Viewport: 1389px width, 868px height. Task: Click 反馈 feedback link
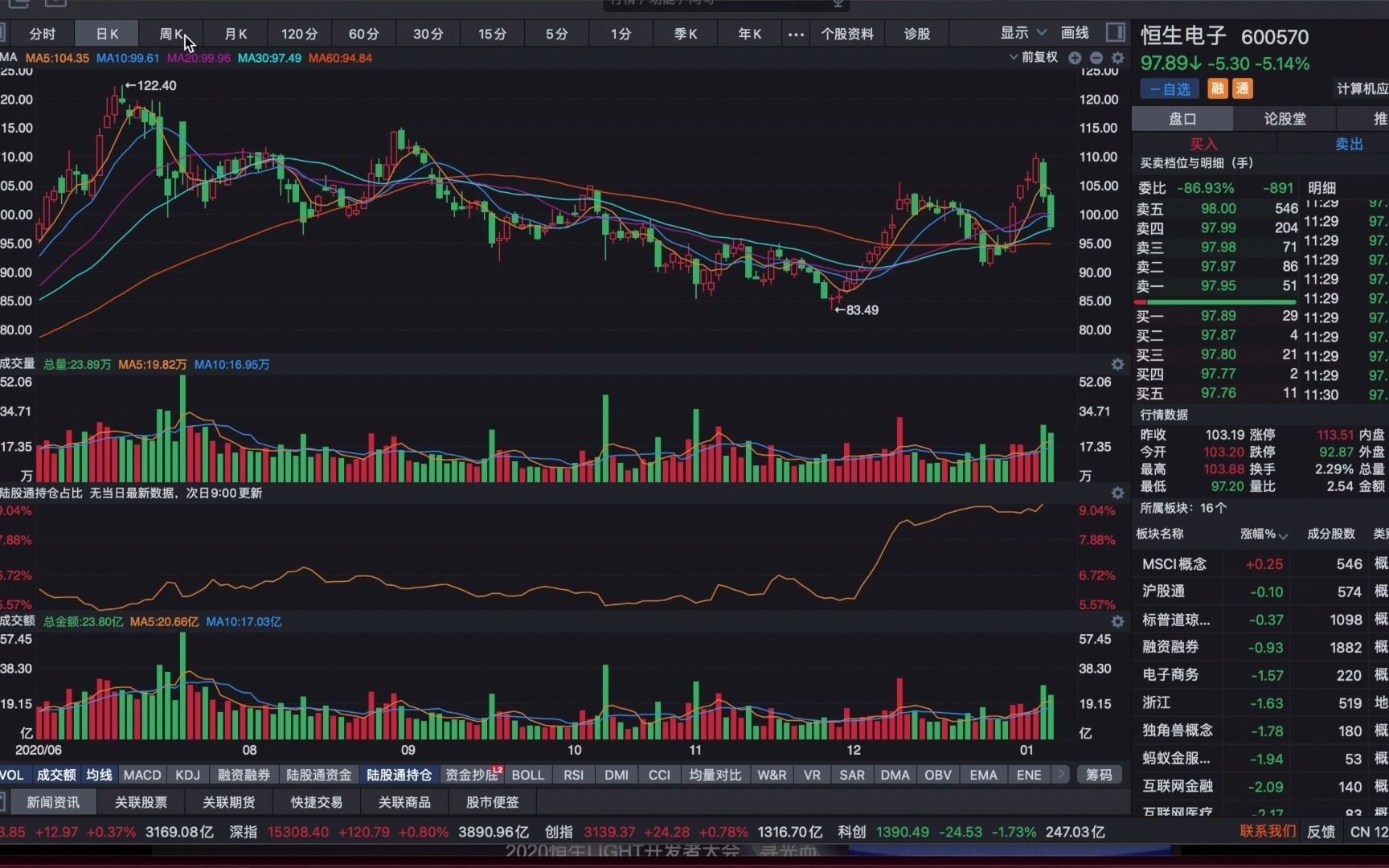click(x=1321, y=831)
